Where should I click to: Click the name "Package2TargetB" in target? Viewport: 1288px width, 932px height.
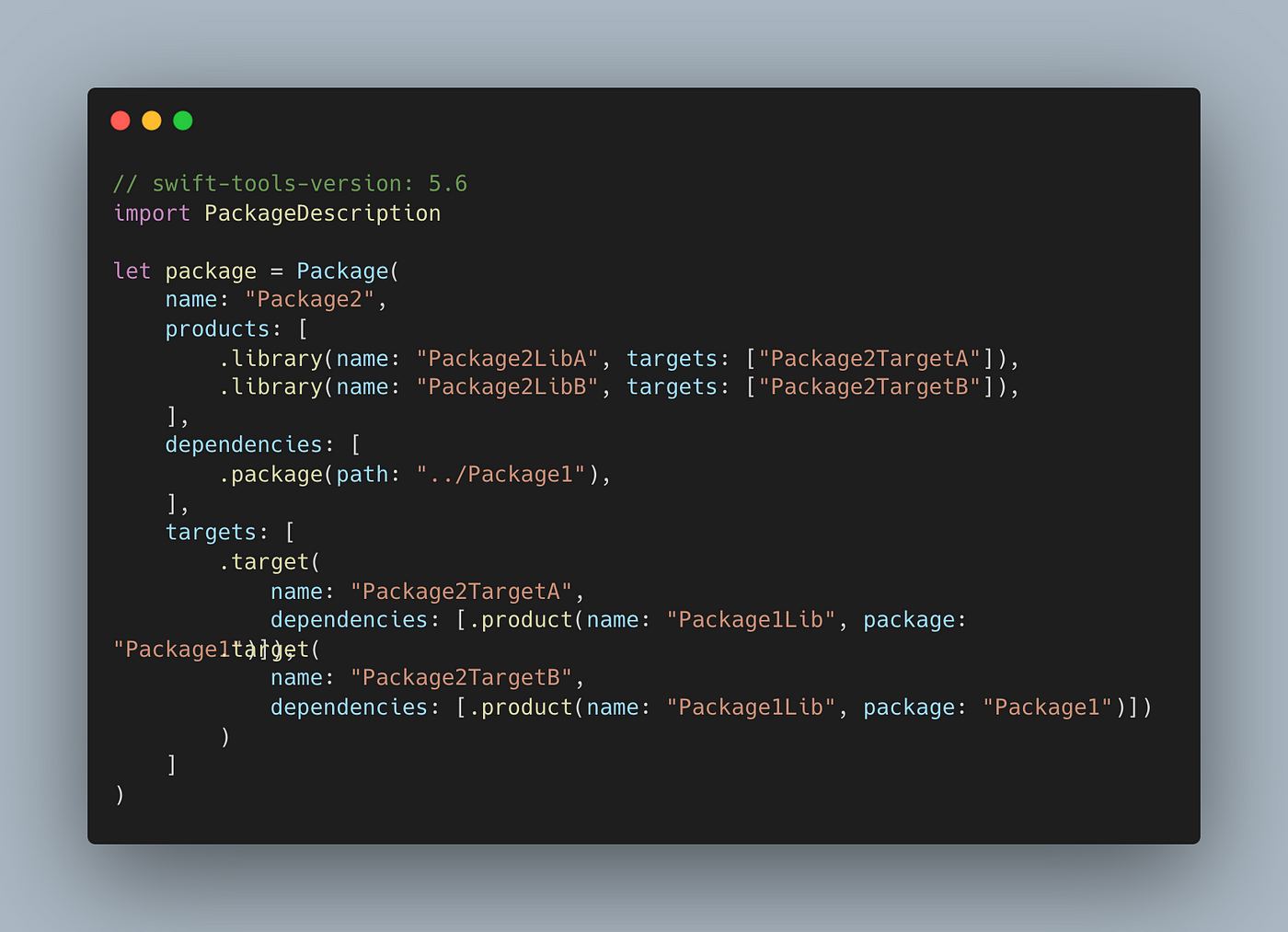(461, 678)
